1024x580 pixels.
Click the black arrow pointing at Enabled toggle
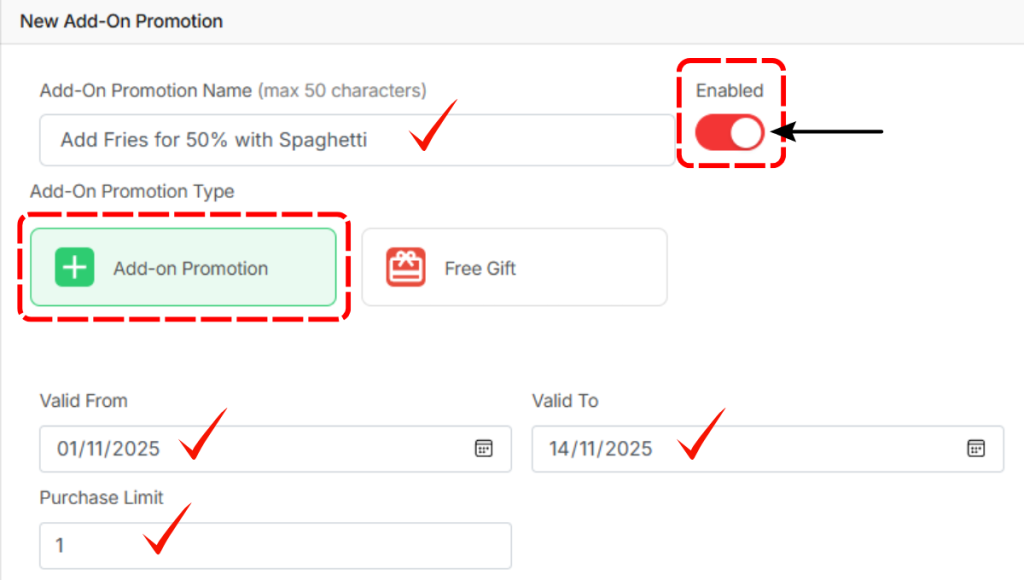[x=830, y=131]
